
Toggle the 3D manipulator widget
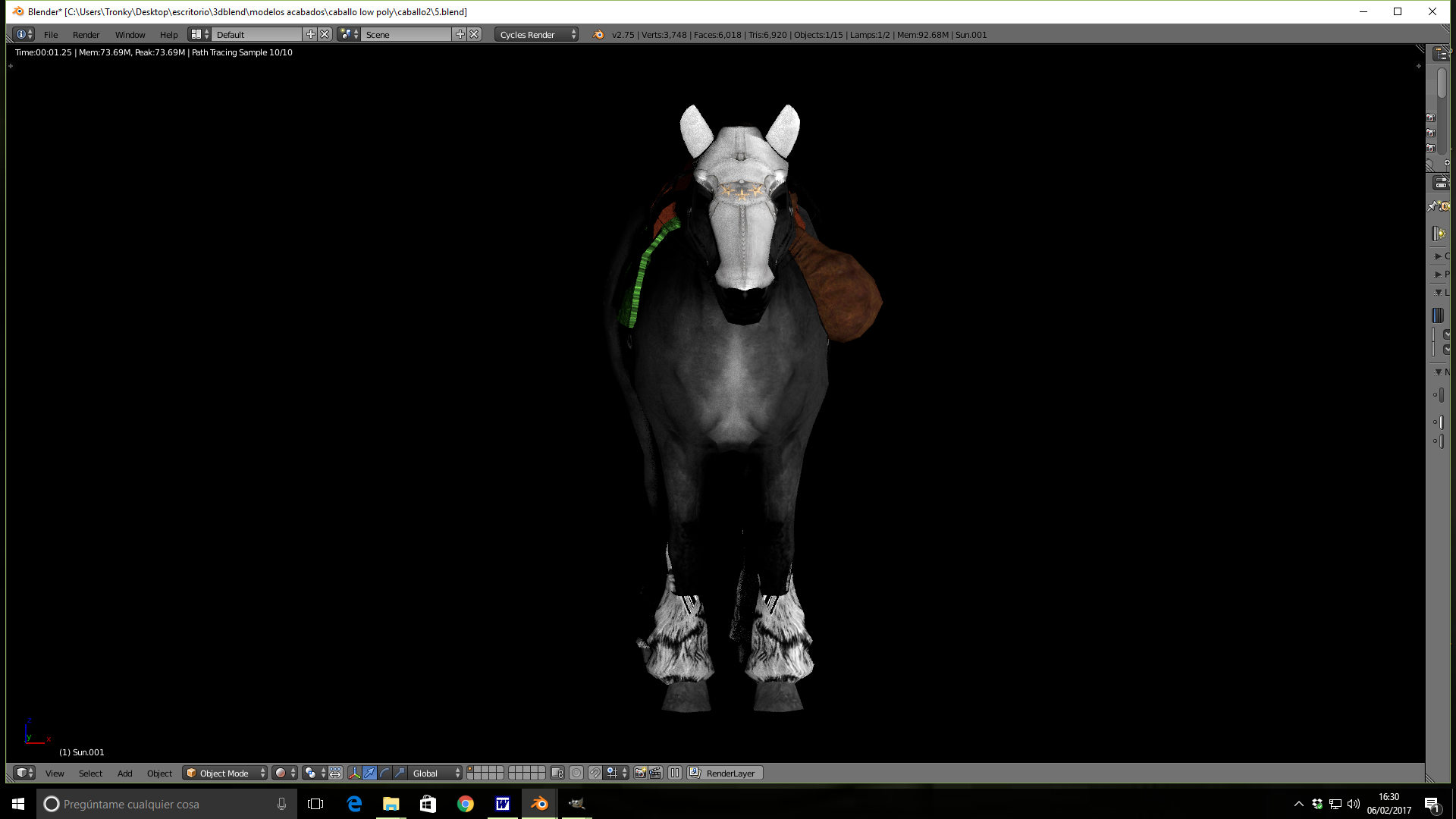coord(354,773)
